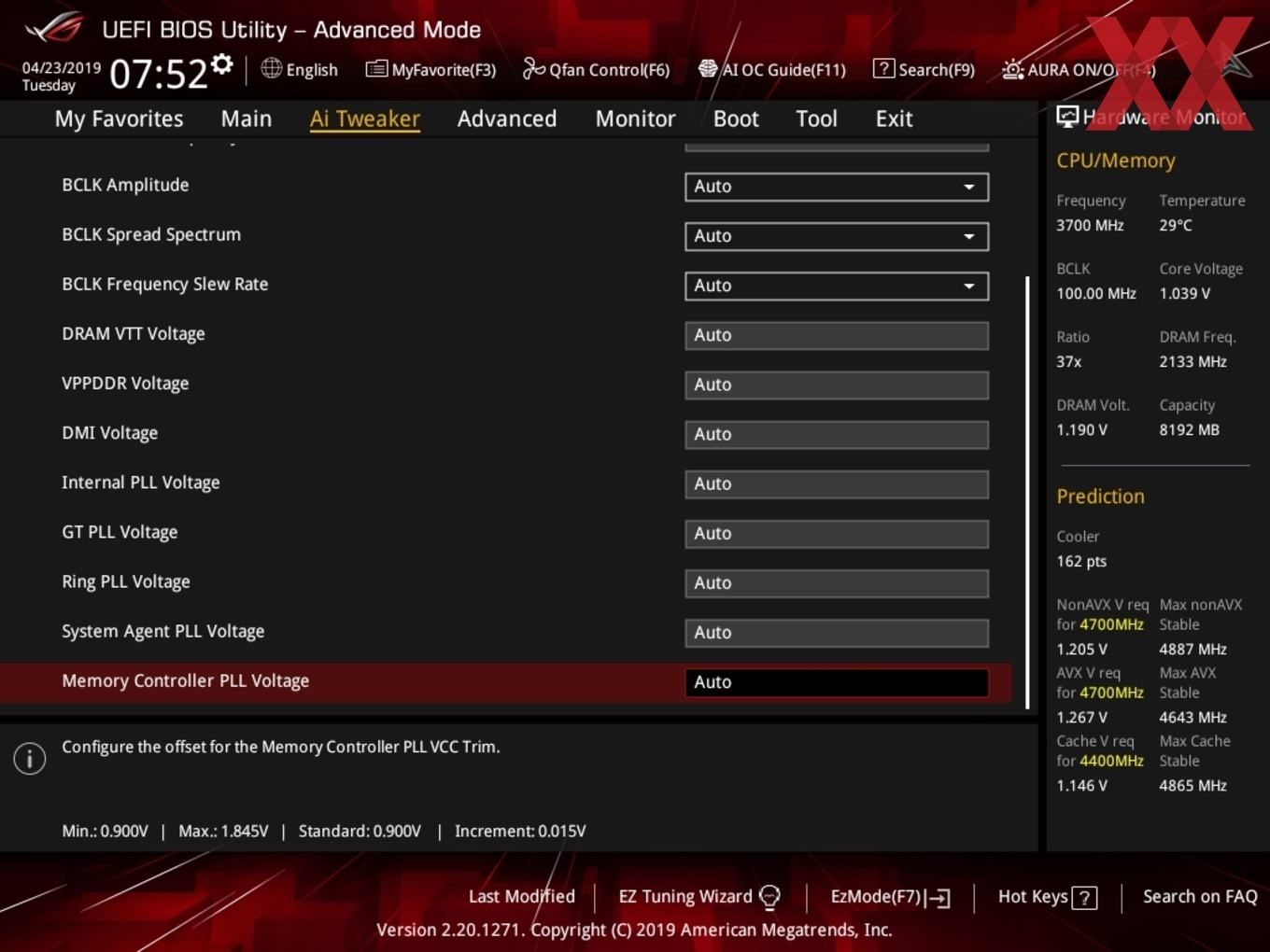Click the Search question mark icon
Image resolution: width=1270 pixels, height=952 pixels.
883,68
